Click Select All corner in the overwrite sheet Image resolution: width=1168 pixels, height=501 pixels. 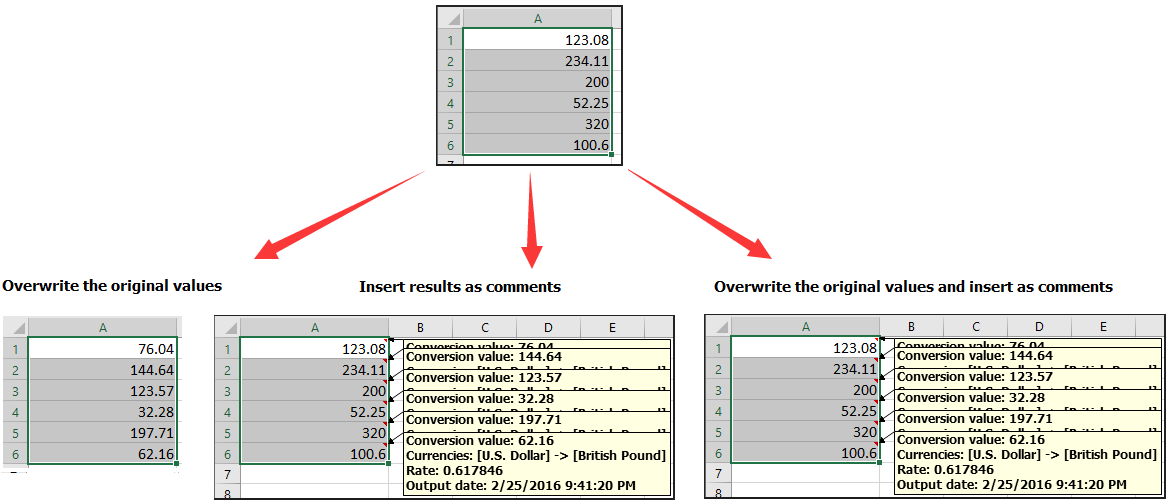(16, 326)
